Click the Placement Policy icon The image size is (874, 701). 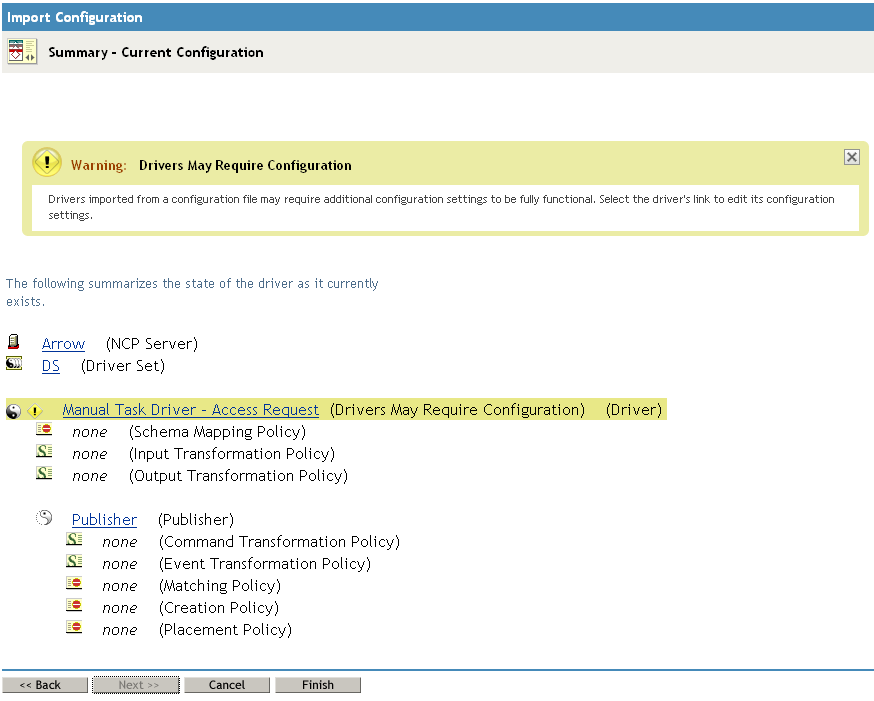tap(75, 628)
